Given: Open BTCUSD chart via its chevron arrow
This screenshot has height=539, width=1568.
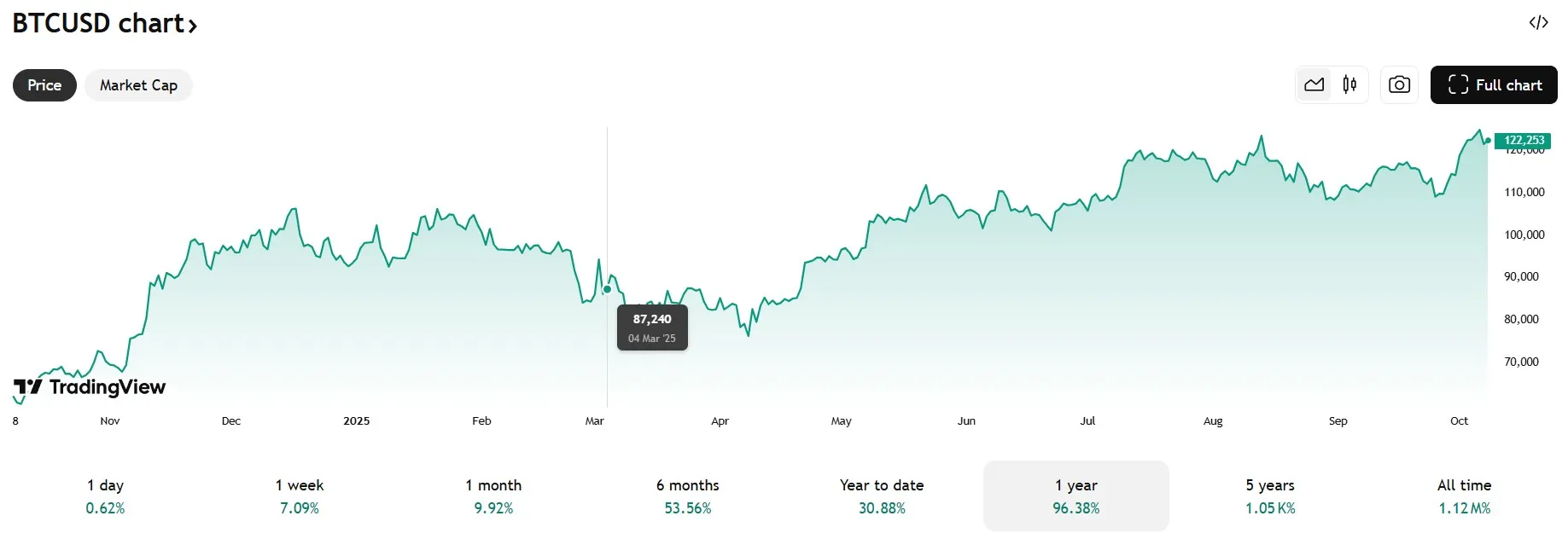Looking at the screenshot, I should coord(192,26).
